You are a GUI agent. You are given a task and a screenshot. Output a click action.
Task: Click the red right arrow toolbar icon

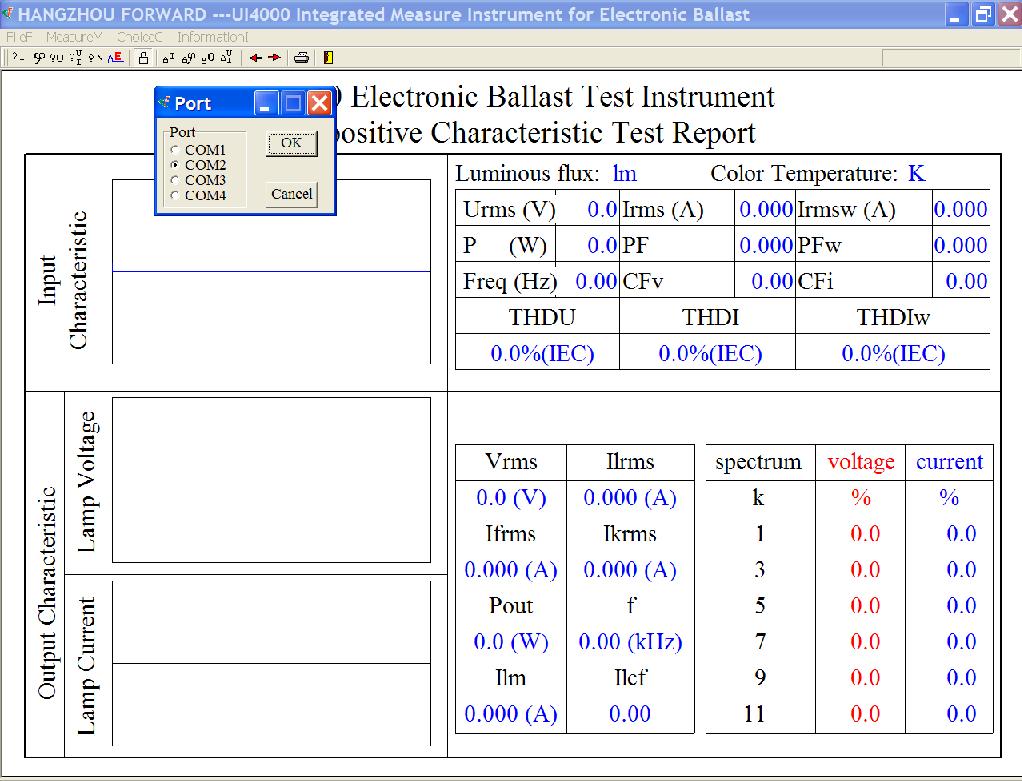(x=273, y=57)
